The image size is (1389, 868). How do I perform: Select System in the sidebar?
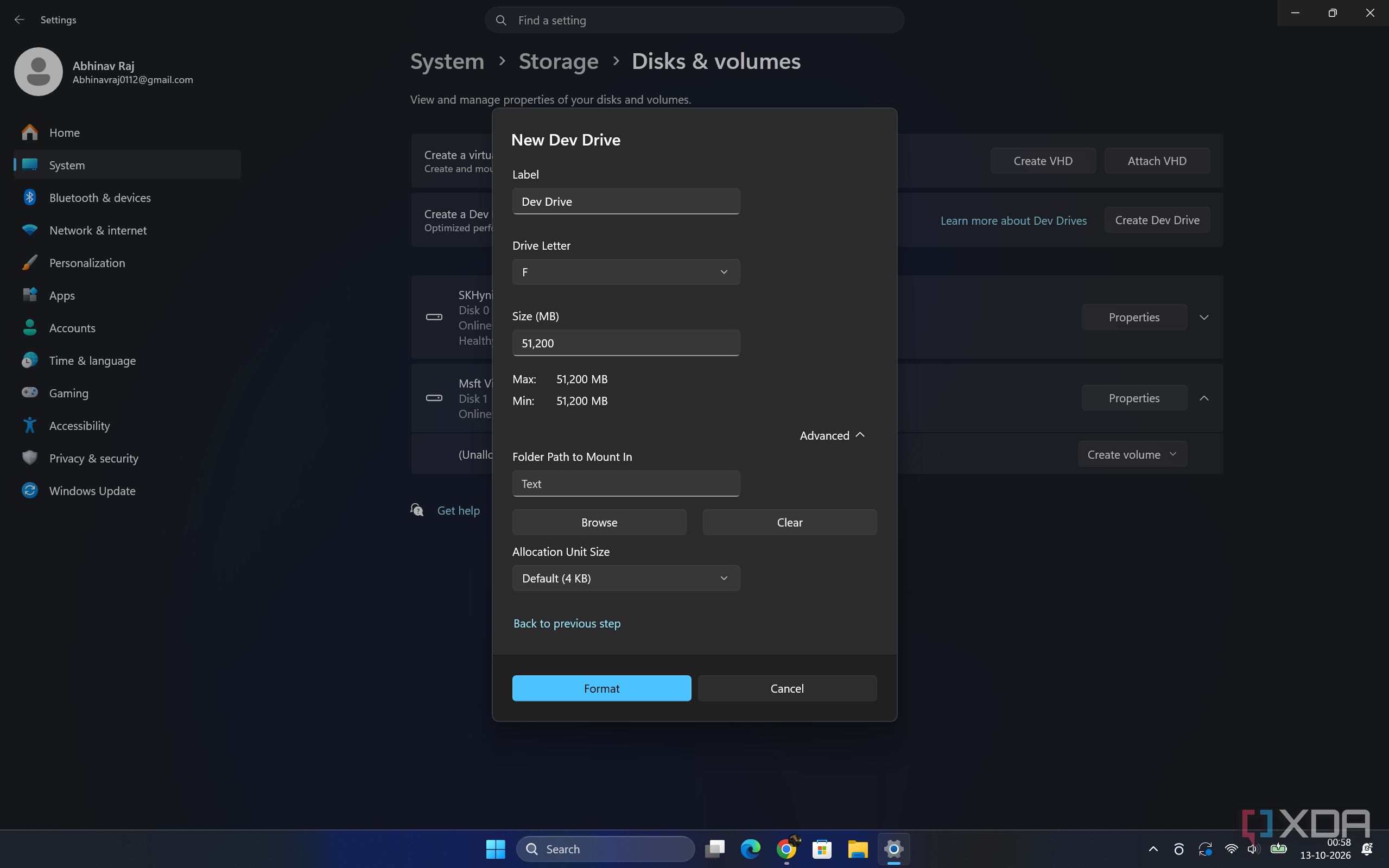pos(127,165)
